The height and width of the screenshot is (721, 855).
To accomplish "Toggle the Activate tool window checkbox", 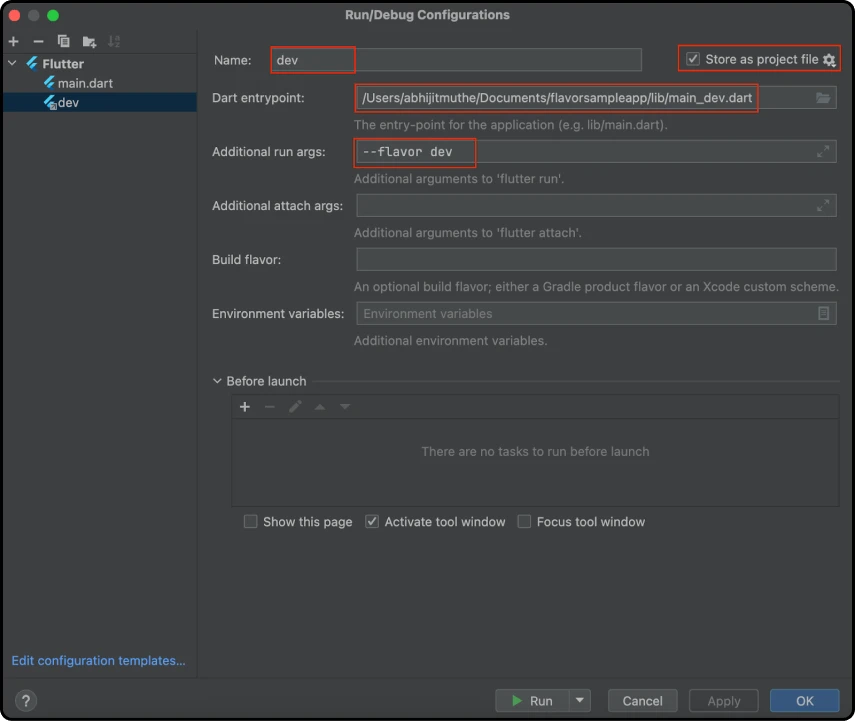I will tap(372, 522).
